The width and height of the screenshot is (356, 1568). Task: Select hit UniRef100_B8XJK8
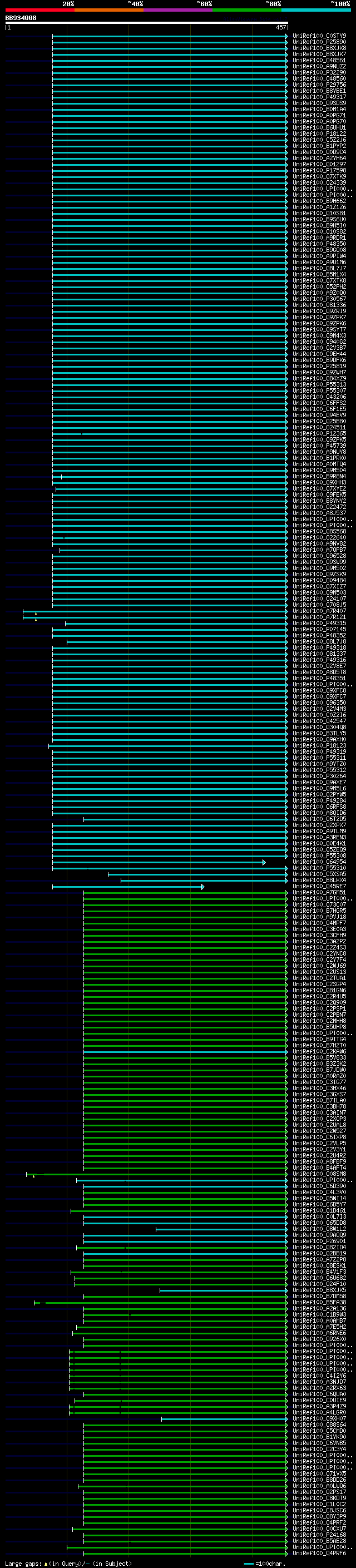tap(319, 48)
